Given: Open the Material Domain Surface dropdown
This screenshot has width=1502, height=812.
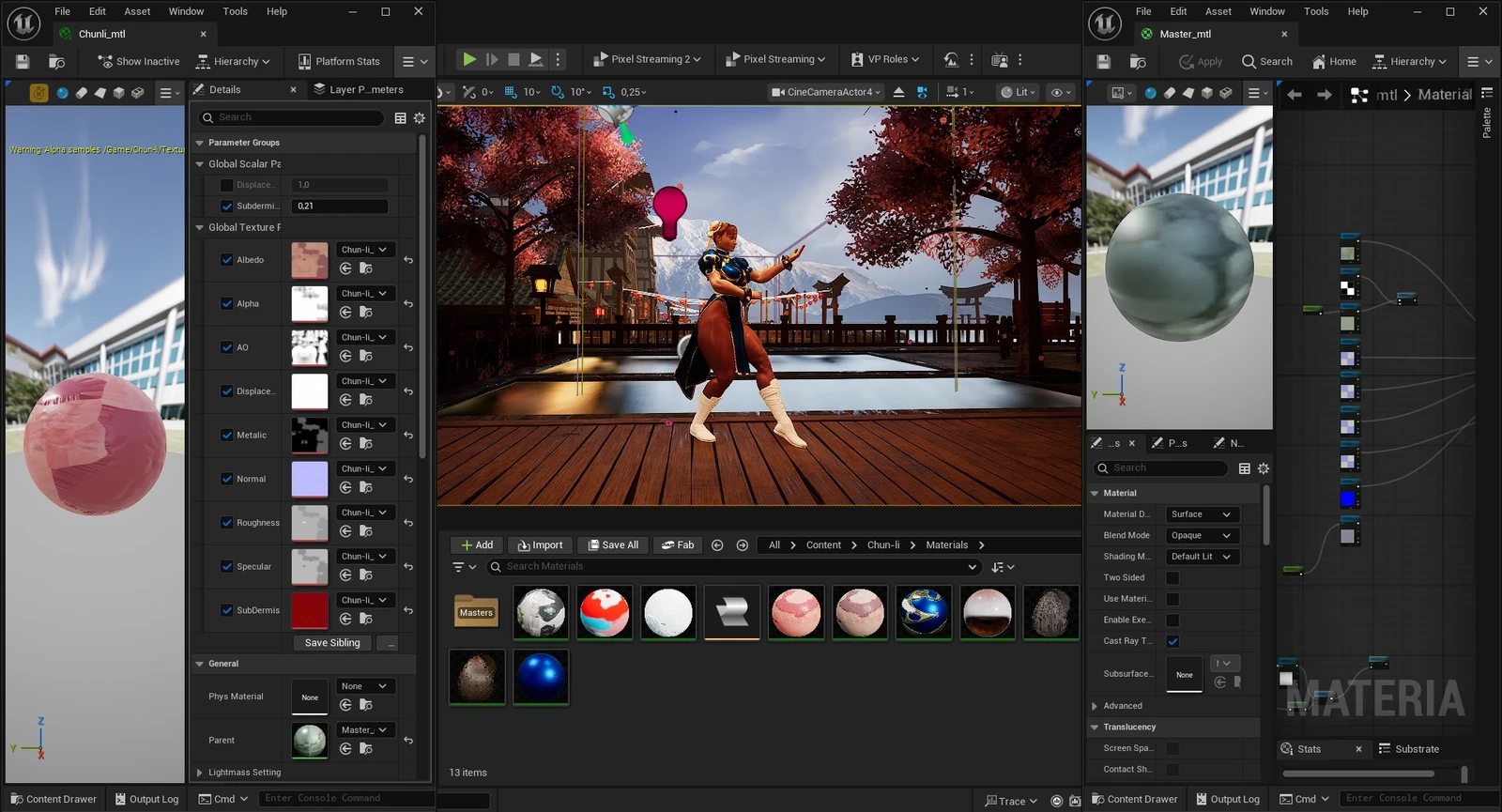Looking at the screenshot, I should click(x=1203, y=514).
